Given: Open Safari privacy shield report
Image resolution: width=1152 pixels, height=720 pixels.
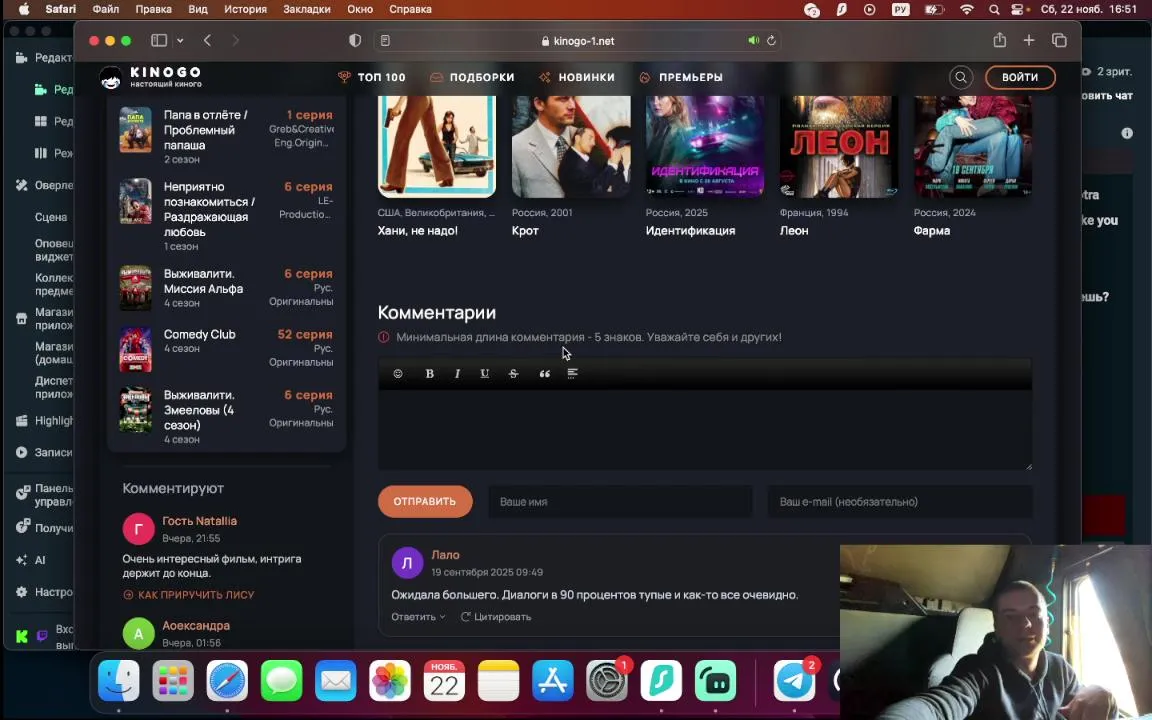Looking at the screenshot, I should click(355, 40).
